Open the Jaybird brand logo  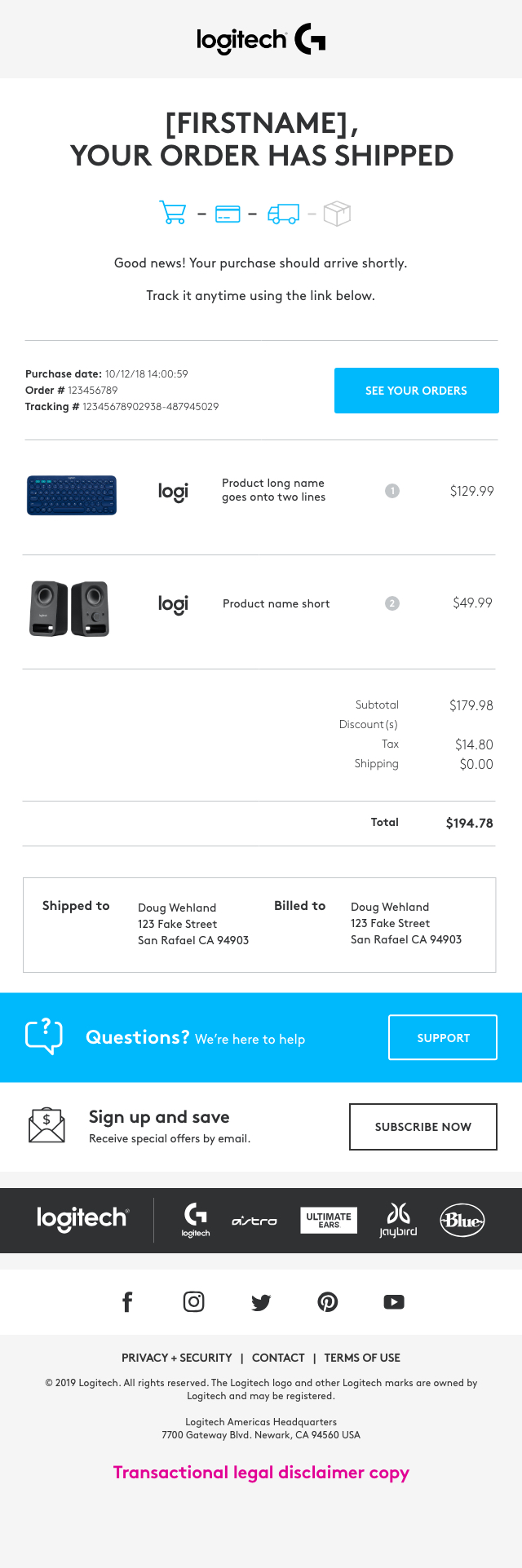coord(398,1220)
